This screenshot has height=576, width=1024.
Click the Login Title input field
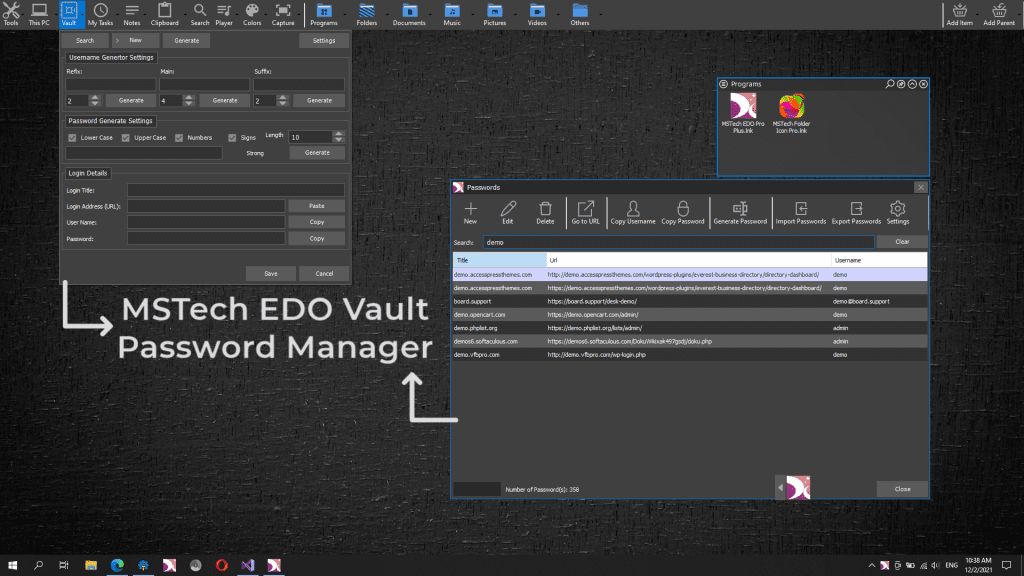[x=235, y=190]
